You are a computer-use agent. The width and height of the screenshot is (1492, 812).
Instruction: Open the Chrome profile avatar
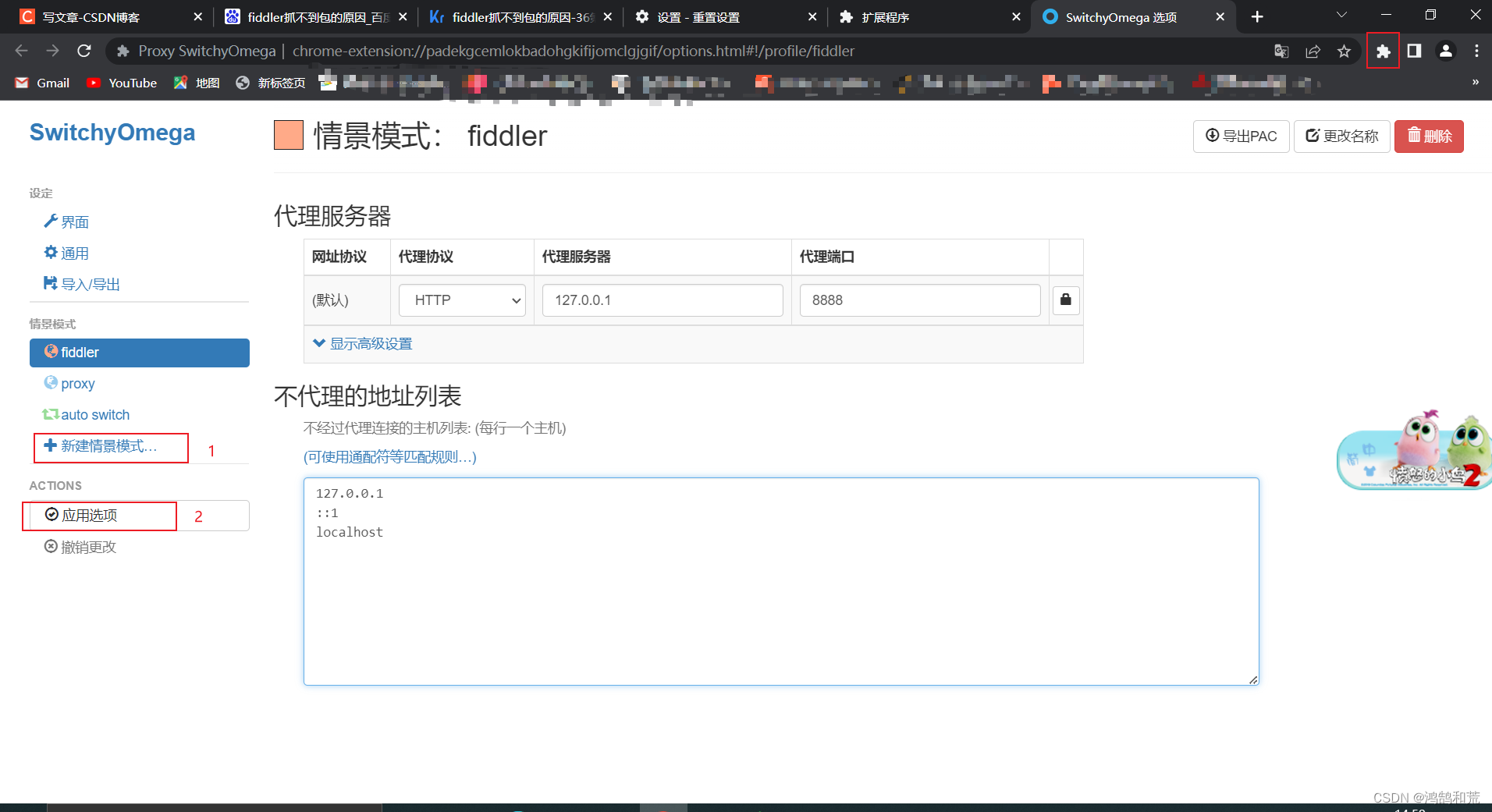pyautogui.click(x=1445, y=51)
